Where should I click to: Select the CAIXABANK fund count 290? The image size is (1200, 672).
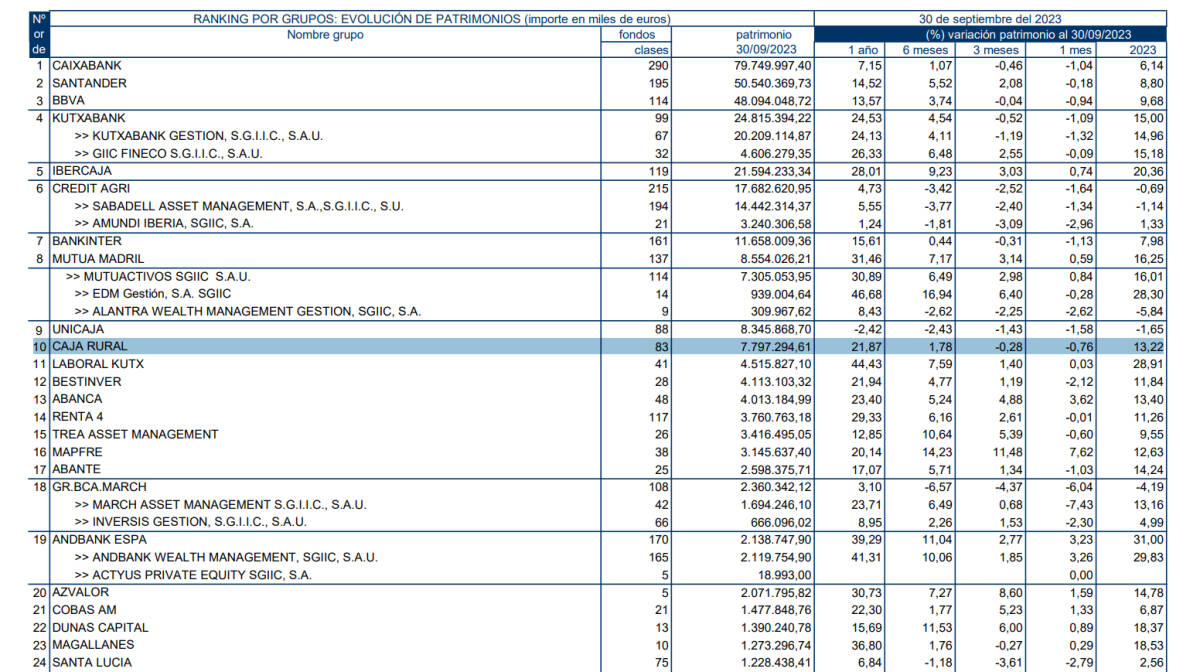pos(658,66)
